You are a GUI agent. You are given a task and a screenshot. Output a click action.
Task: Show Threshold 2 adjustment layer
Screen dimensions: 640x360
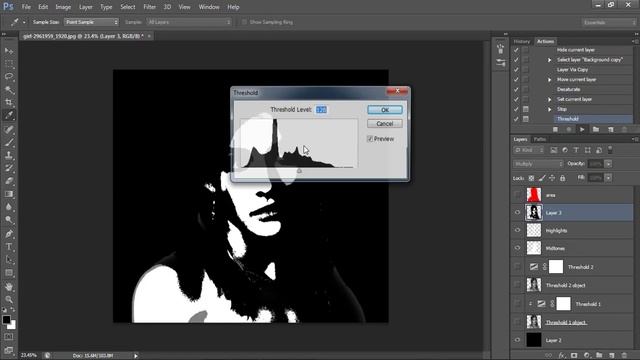click(518, 267)
